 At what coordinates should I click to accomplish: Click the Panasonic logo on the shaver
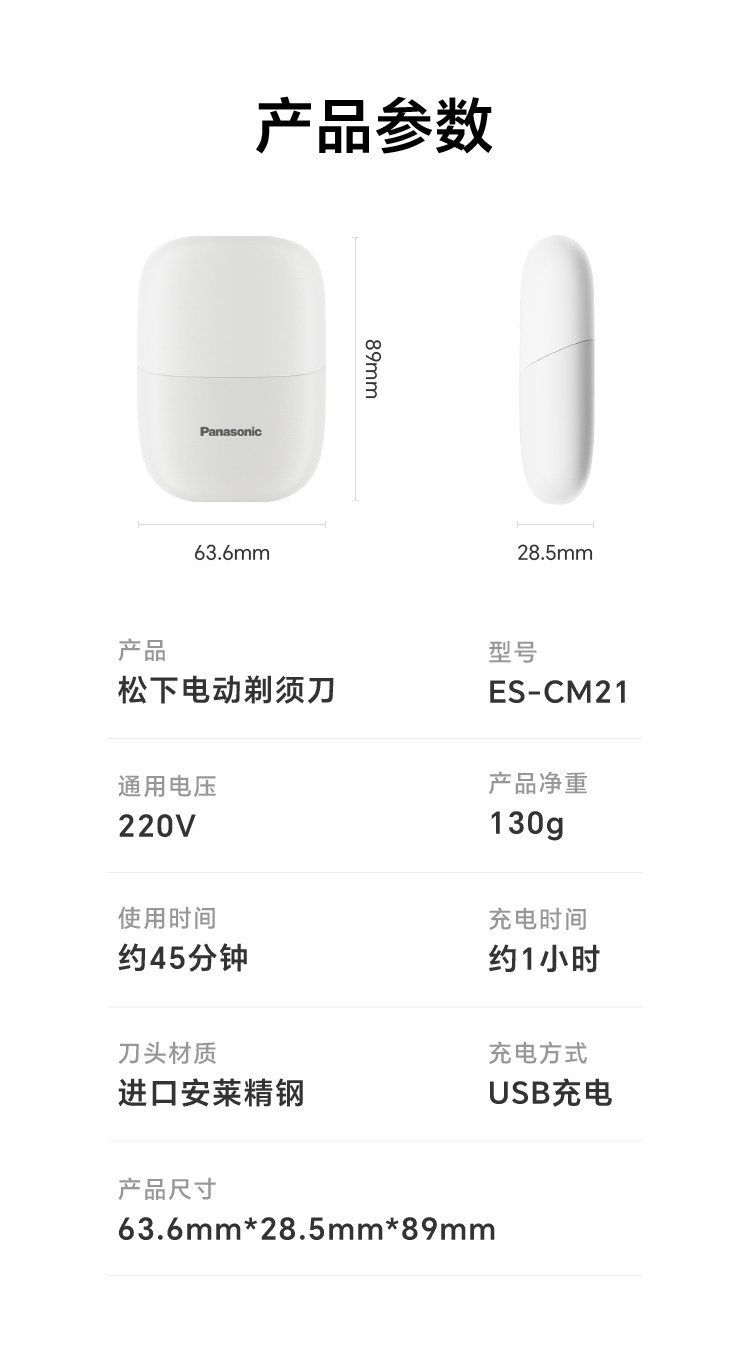[x=231, y=432]
